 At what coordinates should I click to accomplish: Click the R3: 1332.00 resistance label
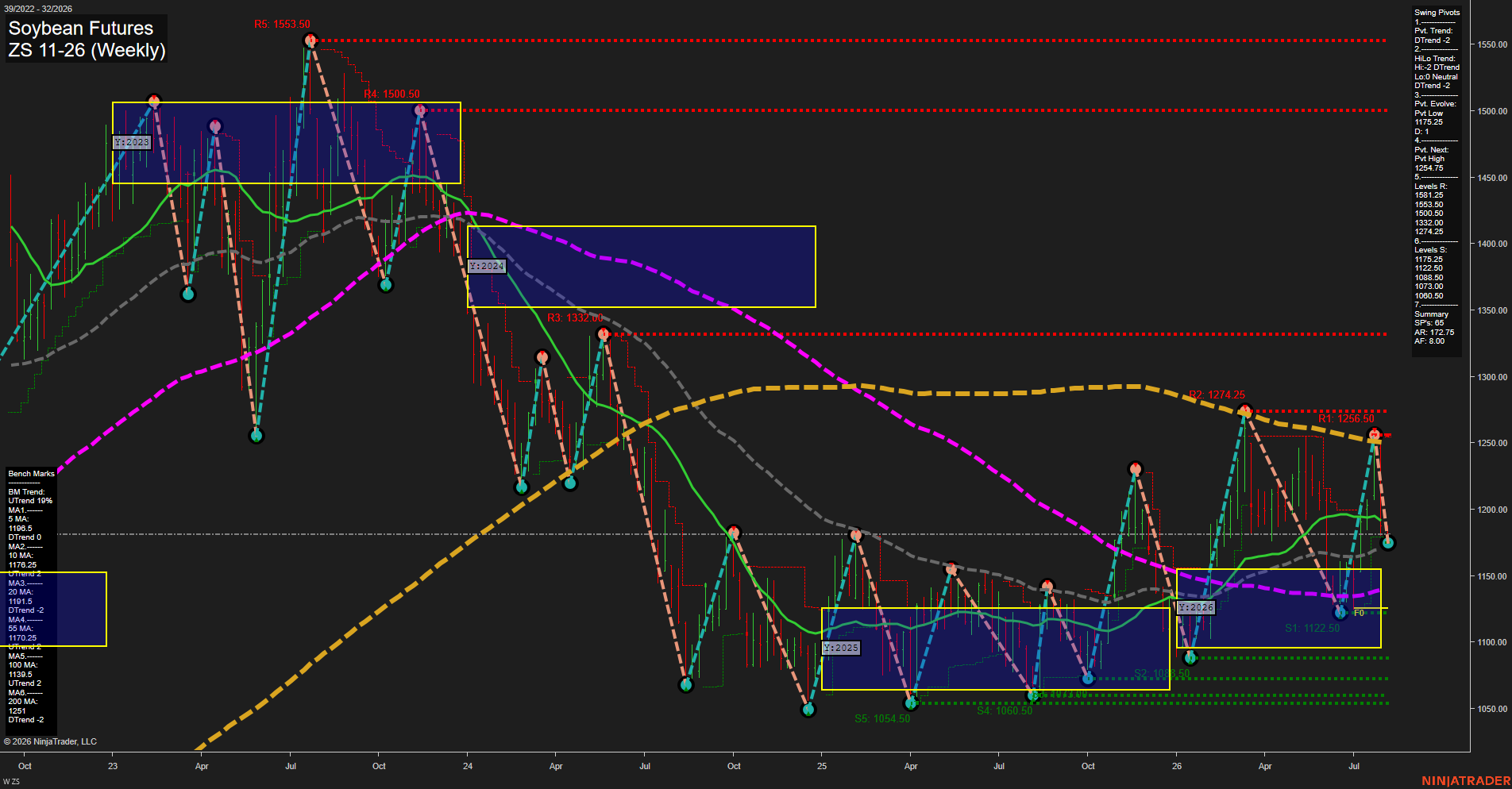[x=575, y=318]
